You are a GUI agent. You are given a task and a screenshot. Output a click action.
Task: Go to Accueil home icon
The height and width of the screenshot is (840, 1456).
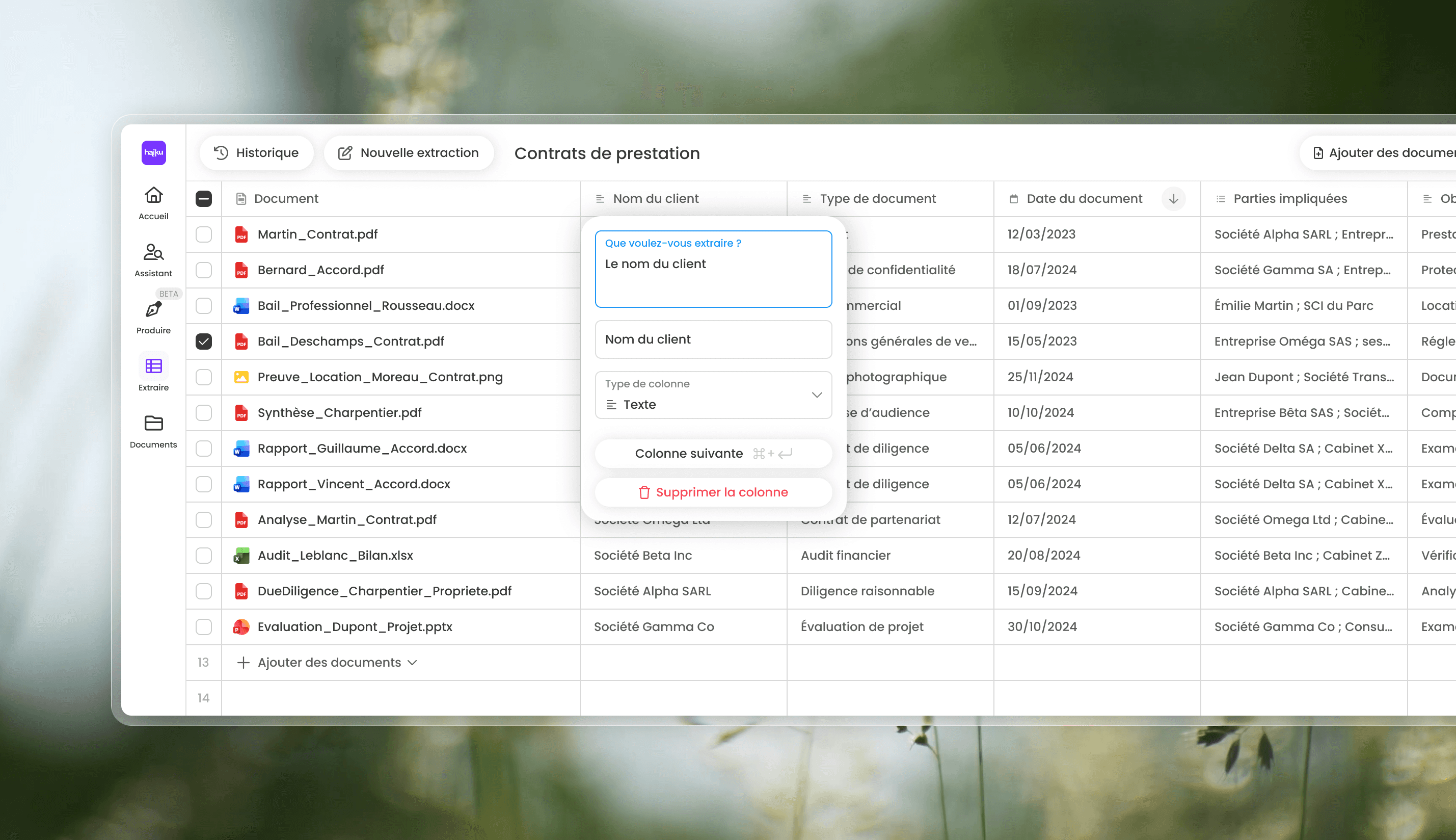pos(153,196)
